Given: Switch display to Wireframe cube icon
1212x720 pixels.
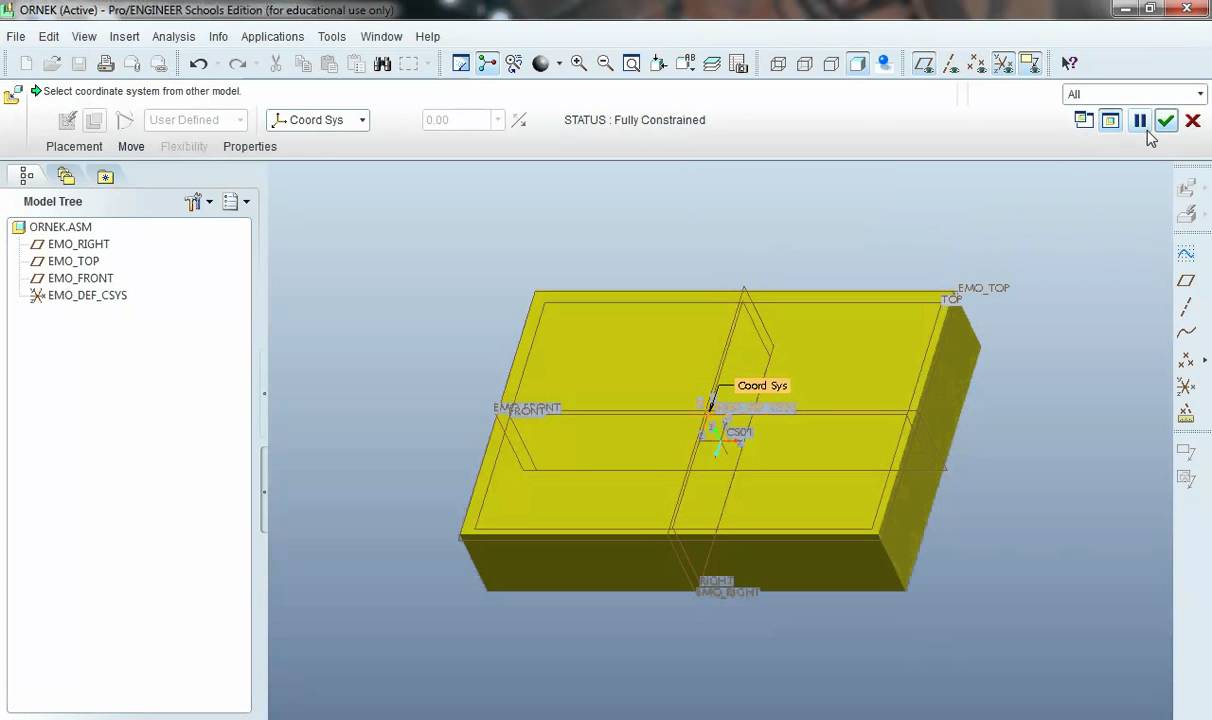Looking at the screenshot, I should tap(778, 64).
